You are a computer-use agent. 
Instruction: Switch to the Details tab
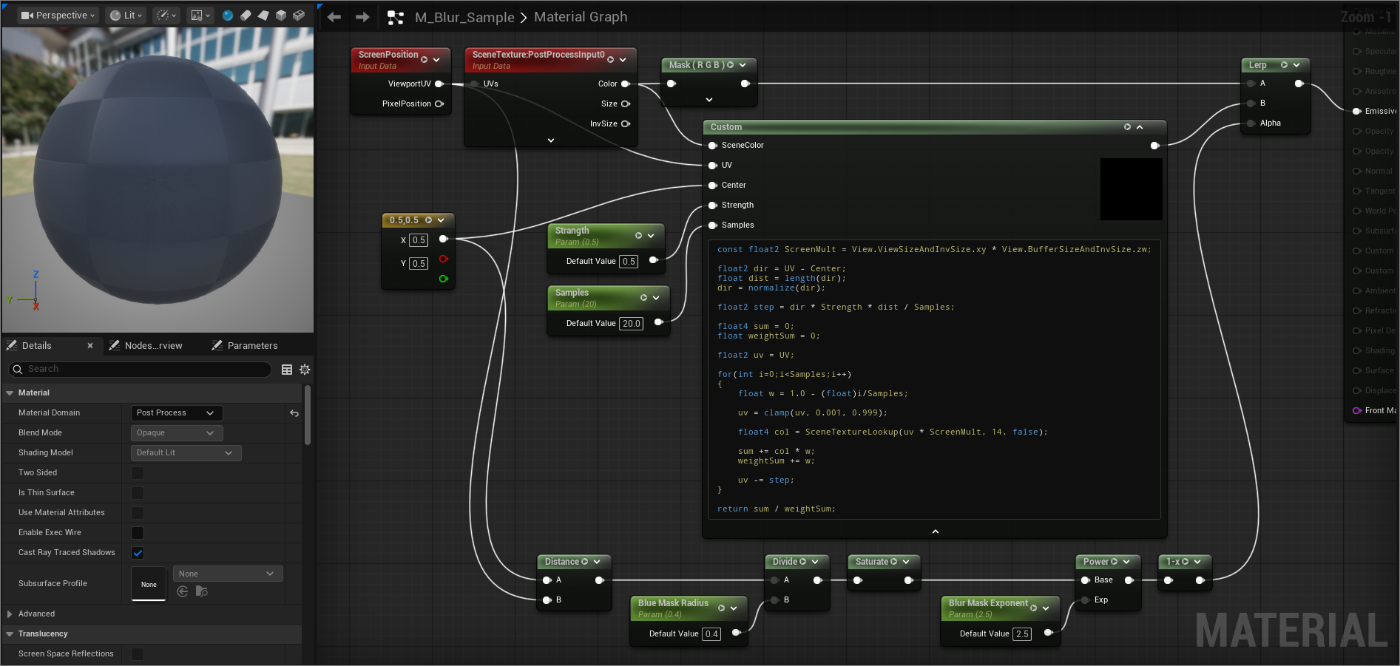tap(36, 346)
